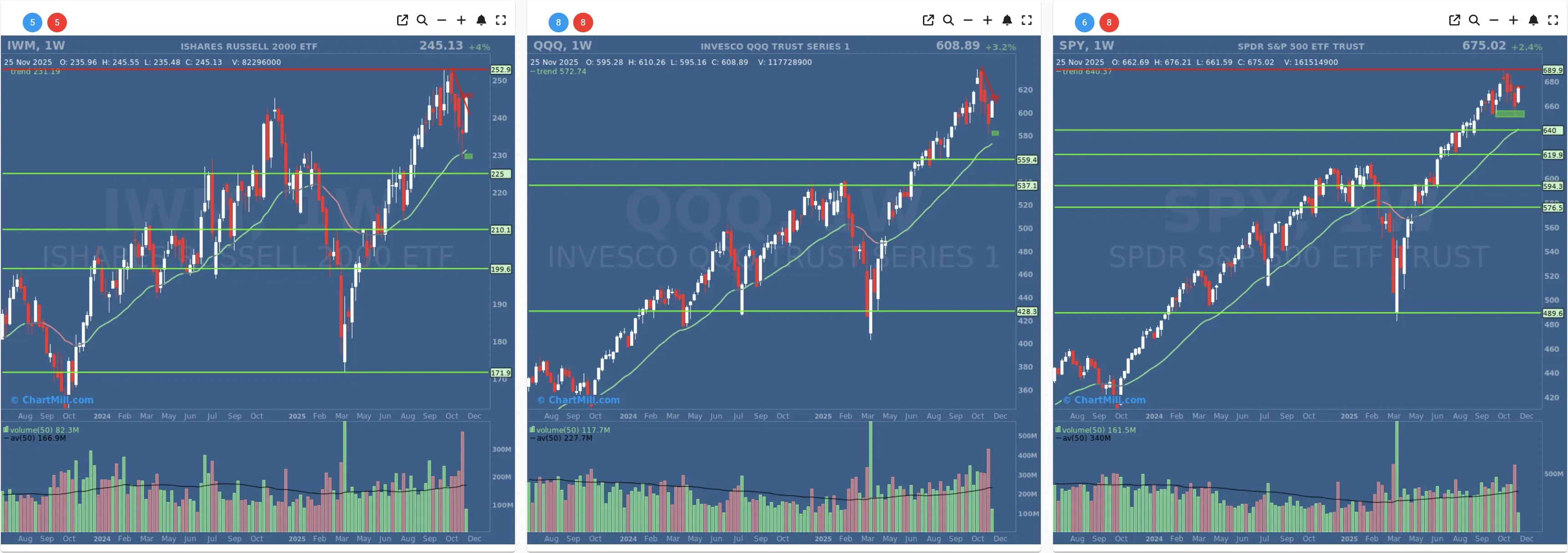Activate the magnifier zoom tool on IWM chart
Viewport: 1568px width, 553px height.
point(423,20)
